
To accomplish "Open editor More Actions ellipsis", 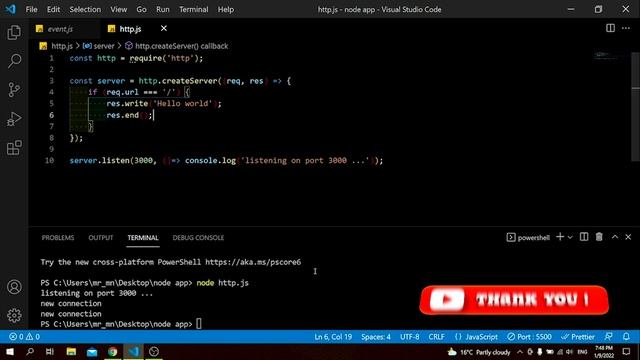I will [x=626, y=28].
